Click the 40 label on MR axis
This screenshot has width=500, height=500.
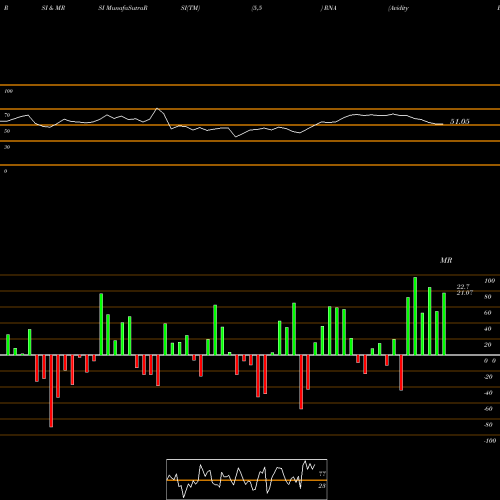click(x=488, y=329)
